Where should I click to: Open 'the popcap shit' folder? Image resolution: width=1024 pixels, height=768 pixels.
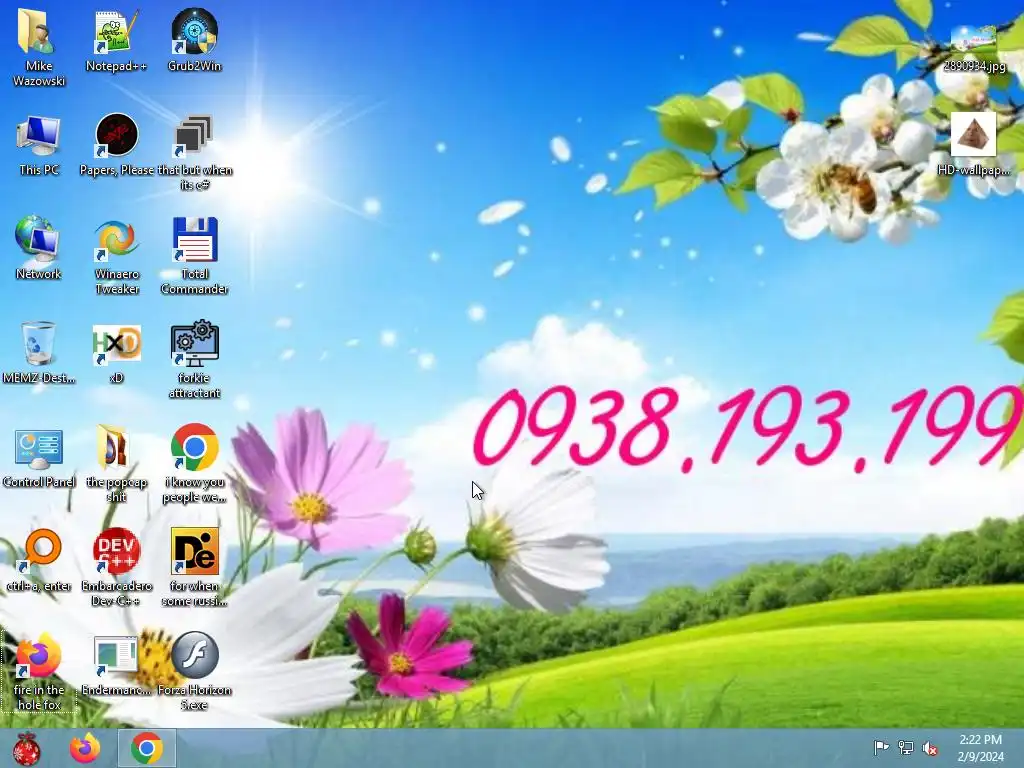click(x=116, y=463)
